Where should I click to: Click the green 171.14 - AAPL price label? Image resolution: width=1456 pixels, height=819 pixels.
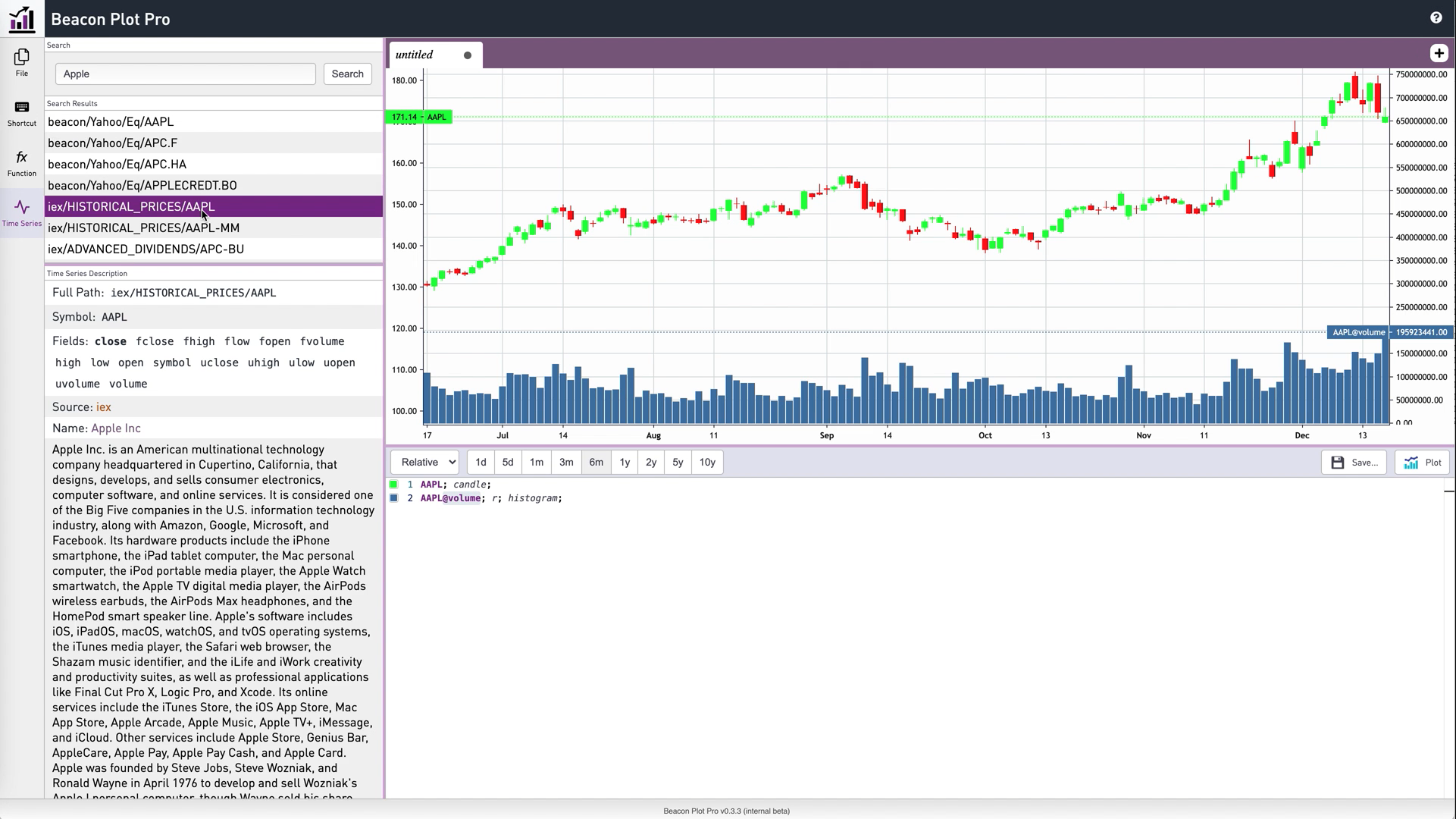coord(419,117)
